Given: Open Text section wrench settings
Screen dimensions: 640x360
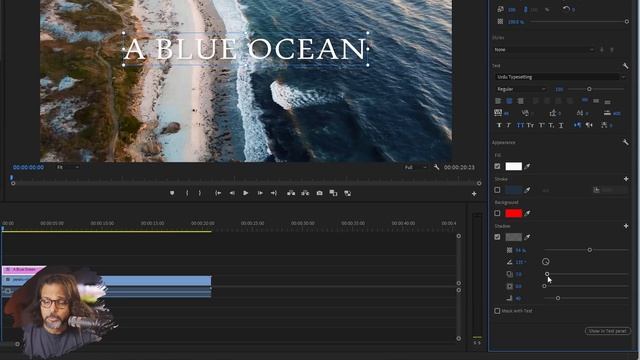Looking at the screenshot, I should click(x=625, y=66).
